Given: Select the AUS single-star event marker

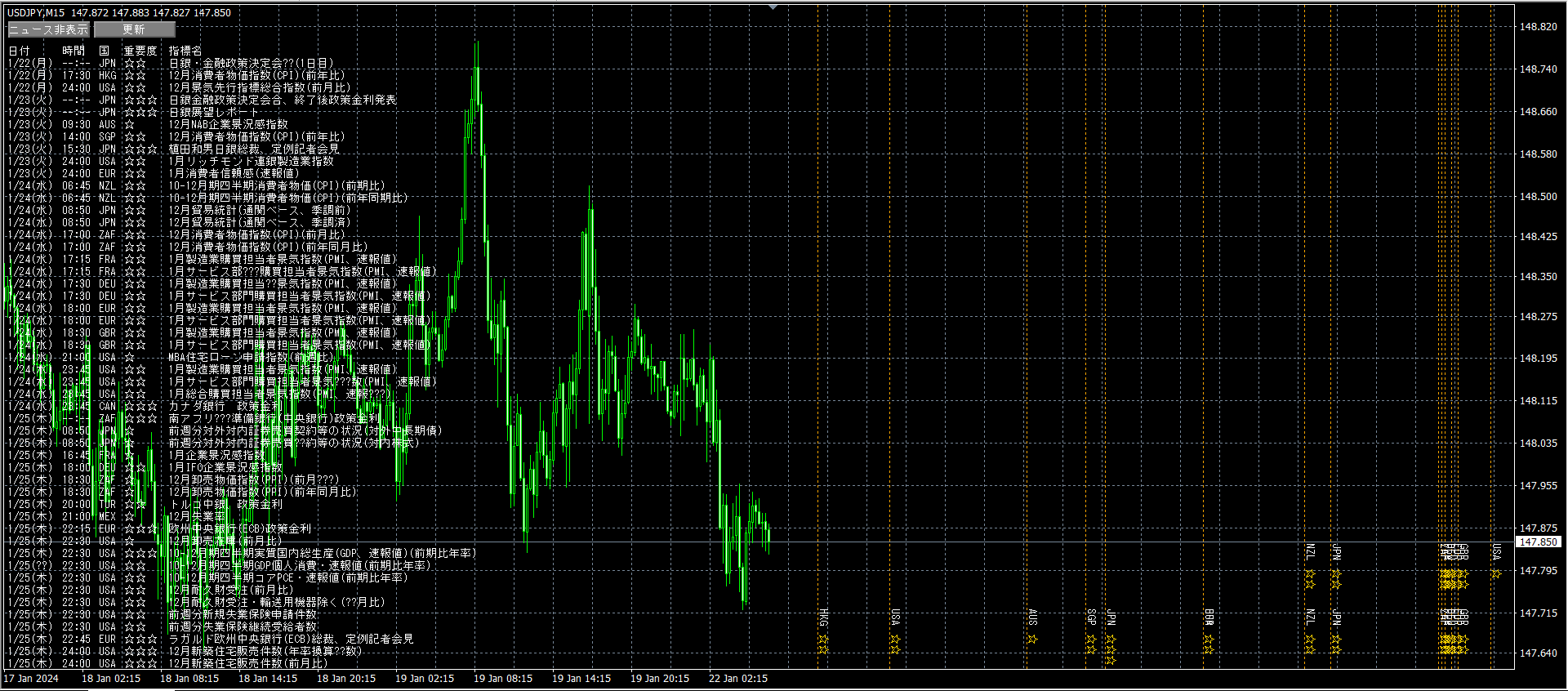Looking at the screenshot, I should click(x=1032, y=639).
